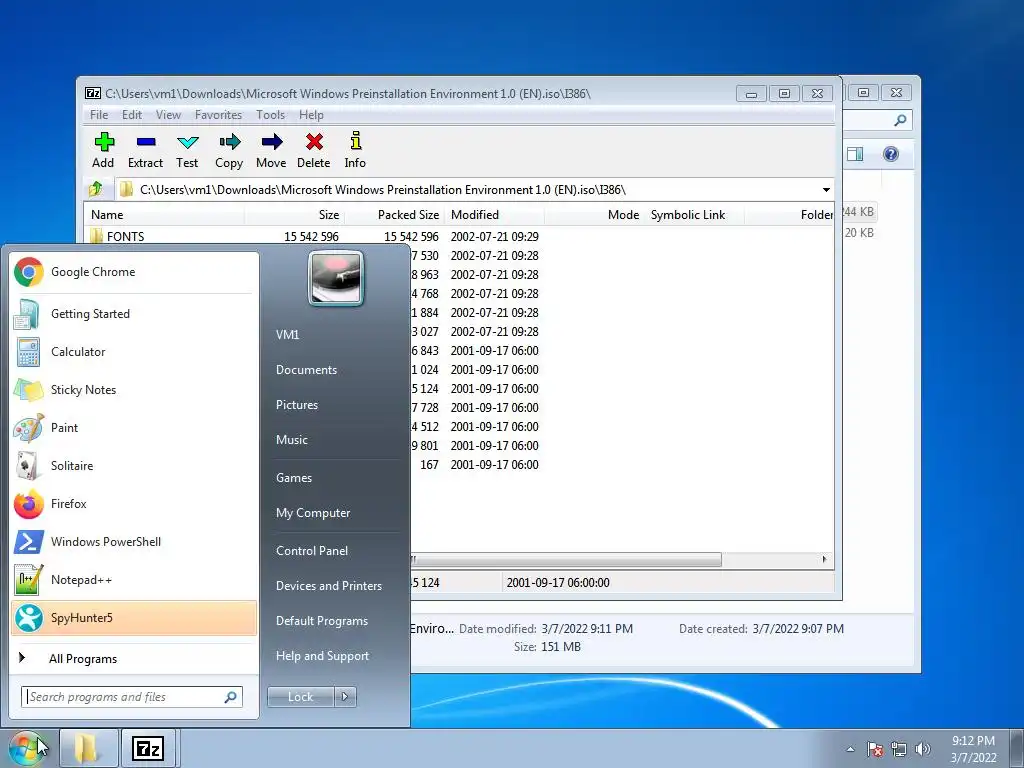This screenshot has height=768, width=1024.
Task: Open volume speaker tray icon
Action: [922, 750]
